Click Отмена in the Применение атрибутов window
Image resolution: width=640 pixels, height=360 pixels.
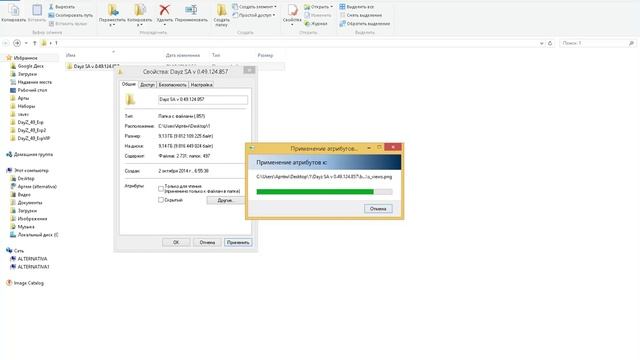[378, 209]
